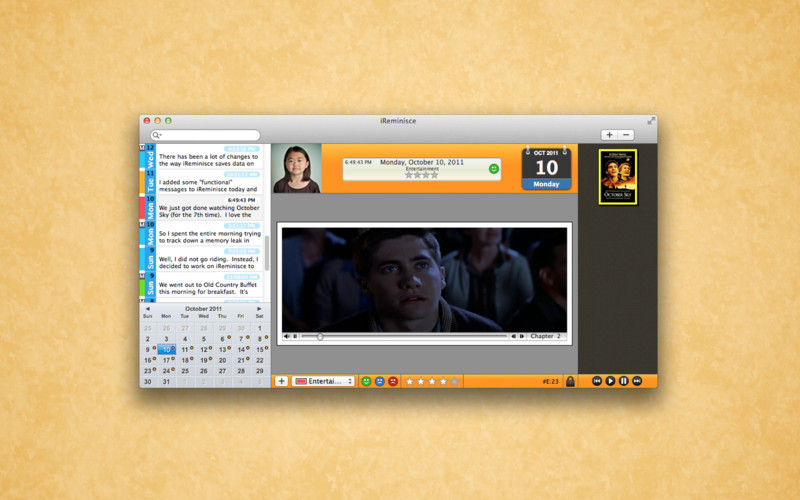Open the Chapter 2 chapter selector

546,336
